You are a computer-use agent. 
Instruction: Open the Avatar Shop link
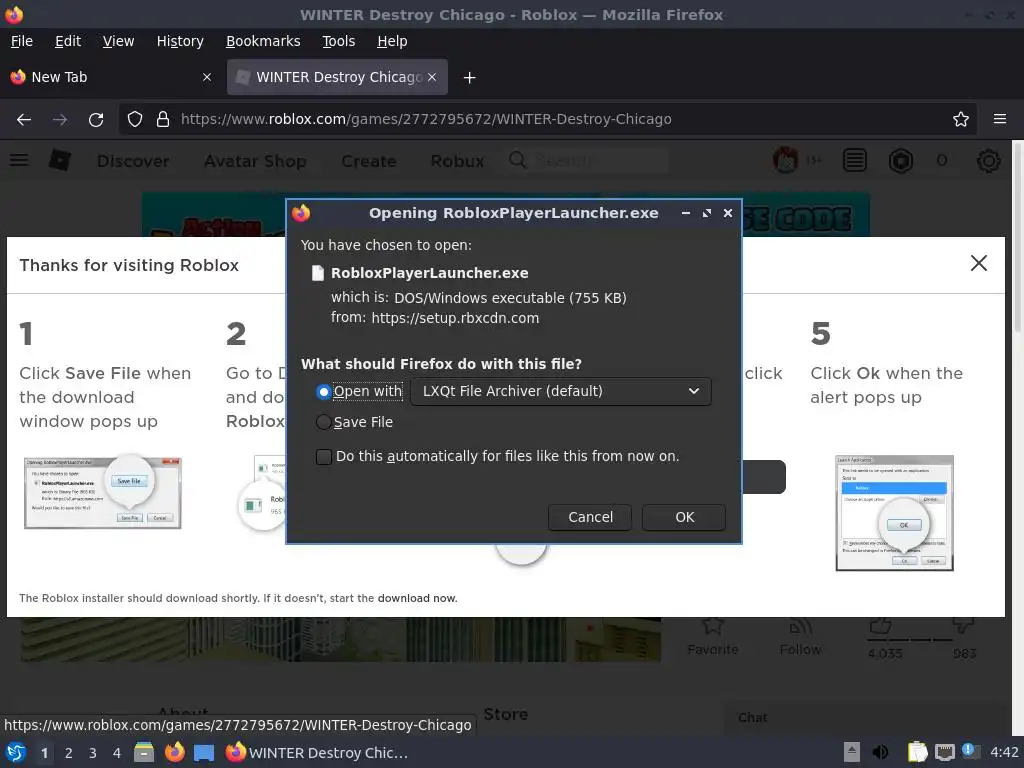tap(255, 161)
